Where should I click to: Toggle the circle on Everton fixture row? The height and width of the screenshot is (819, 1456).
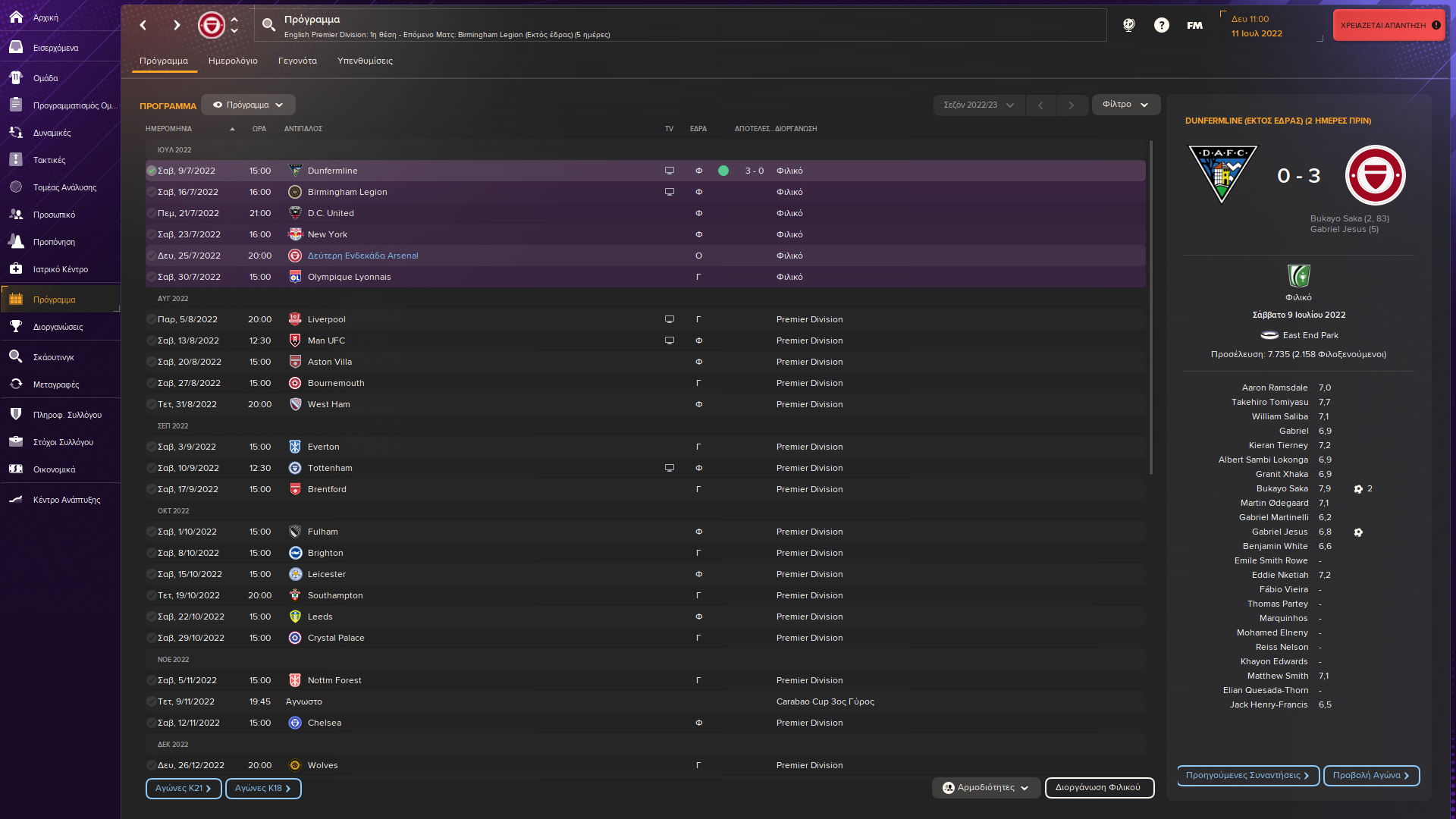coord(152,447)
